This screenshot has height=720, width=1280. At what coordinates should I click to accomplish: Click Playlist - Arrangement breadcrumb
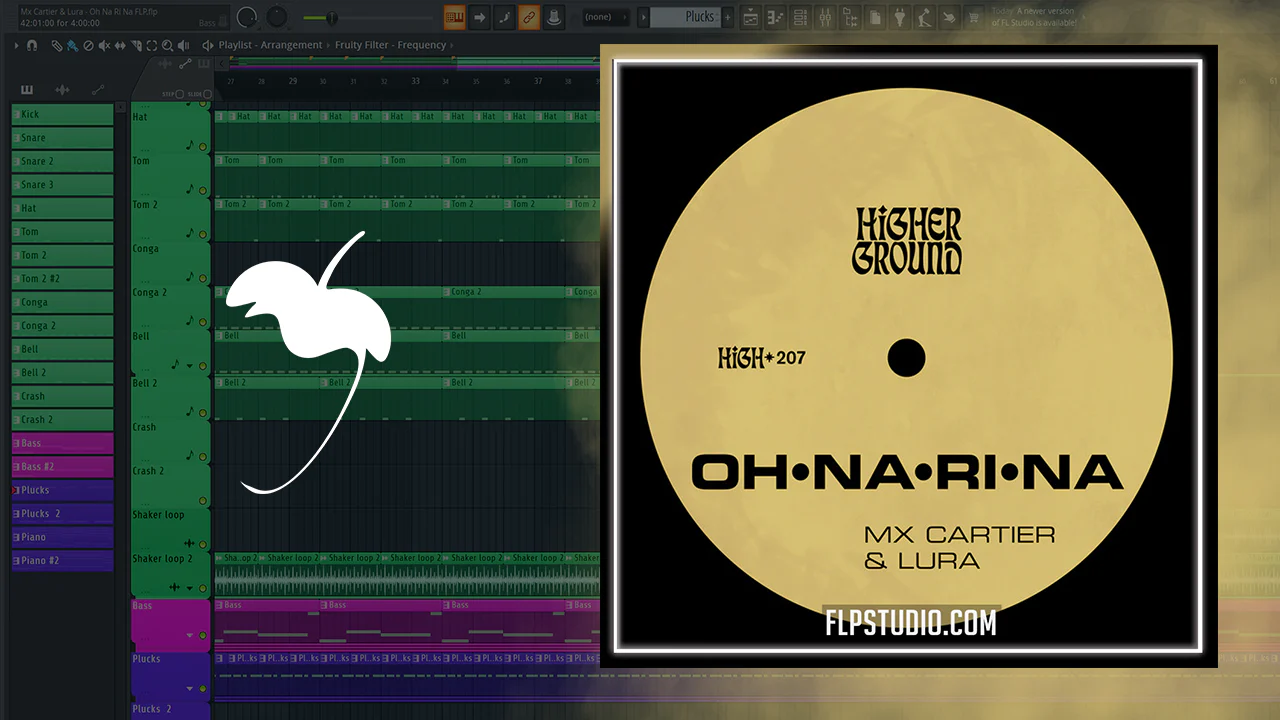coord(270,45)
